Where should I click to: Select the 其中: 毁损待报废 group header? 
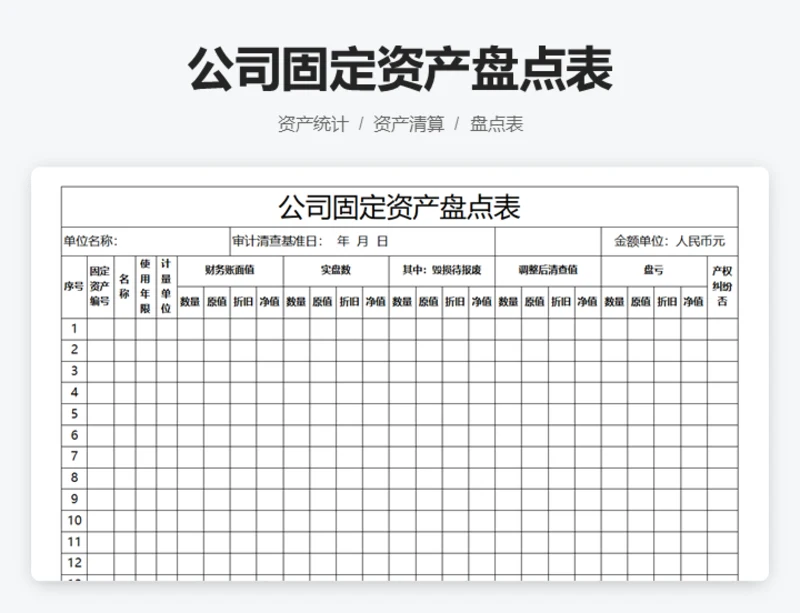pos(442,271)
